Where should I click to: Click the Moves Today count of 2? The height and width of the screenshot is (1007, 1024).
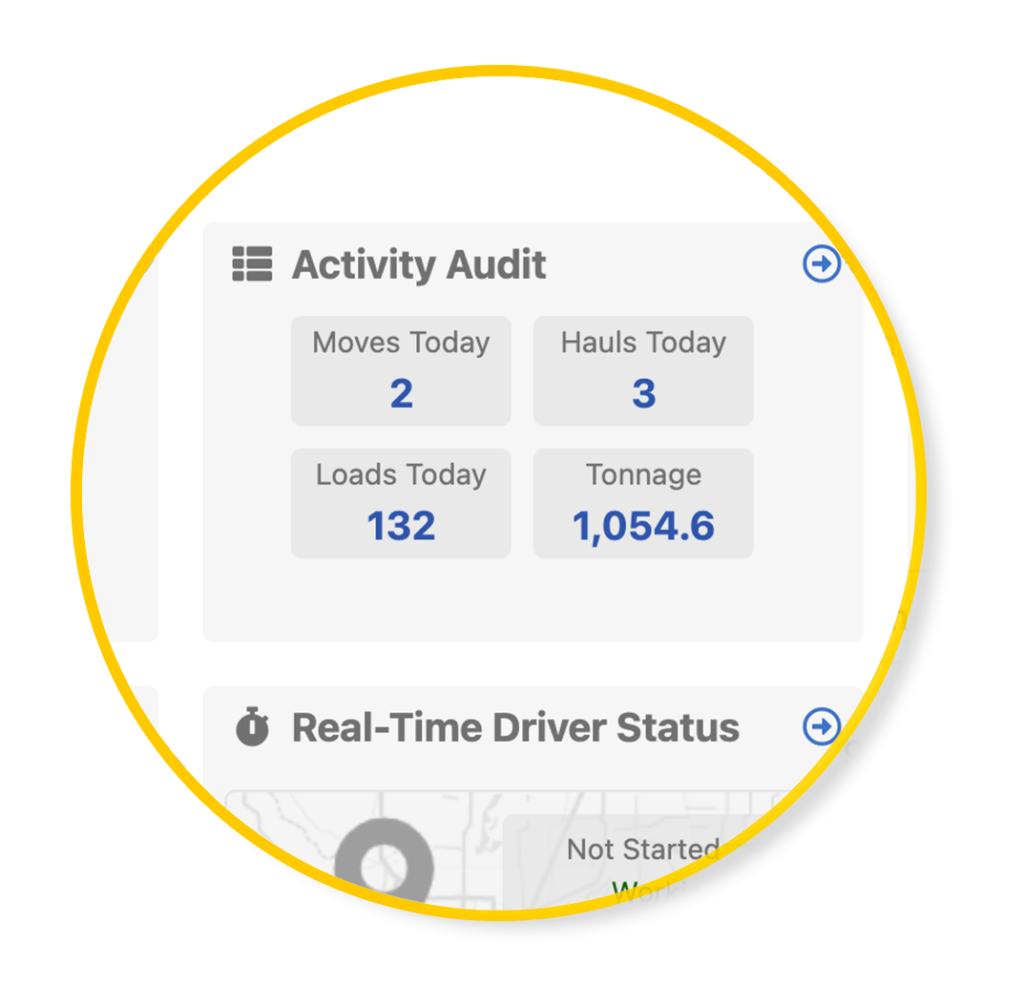[401, 394]
